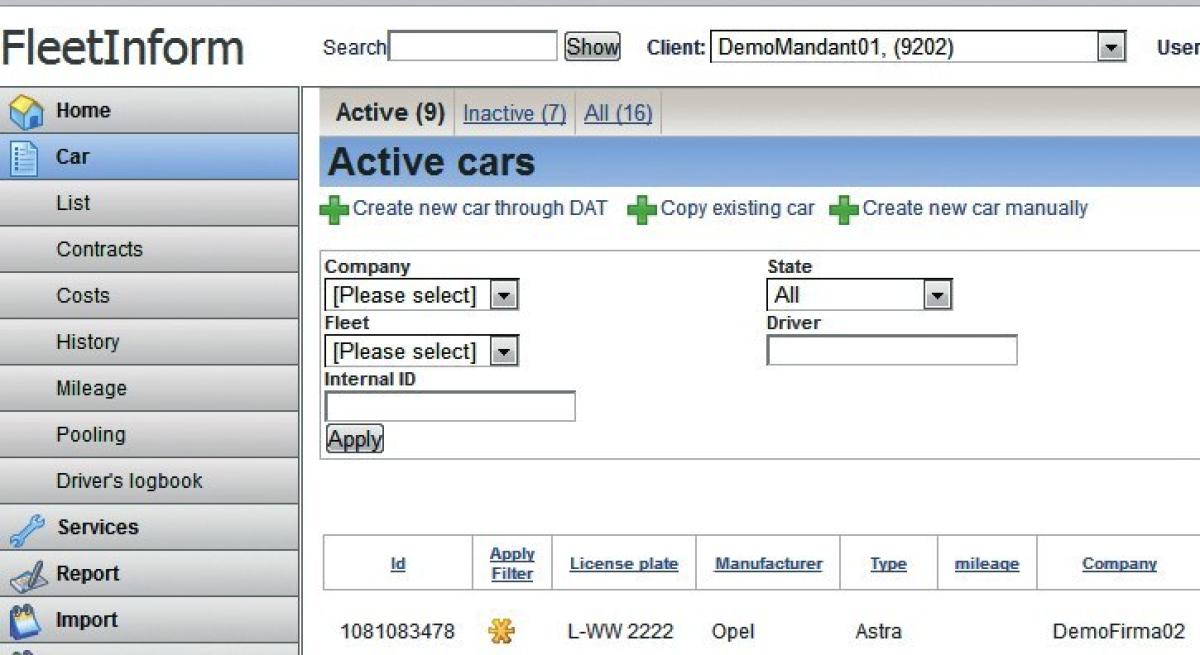
Task: Sort table by Manufacturer column
Action: click(768, 564)
